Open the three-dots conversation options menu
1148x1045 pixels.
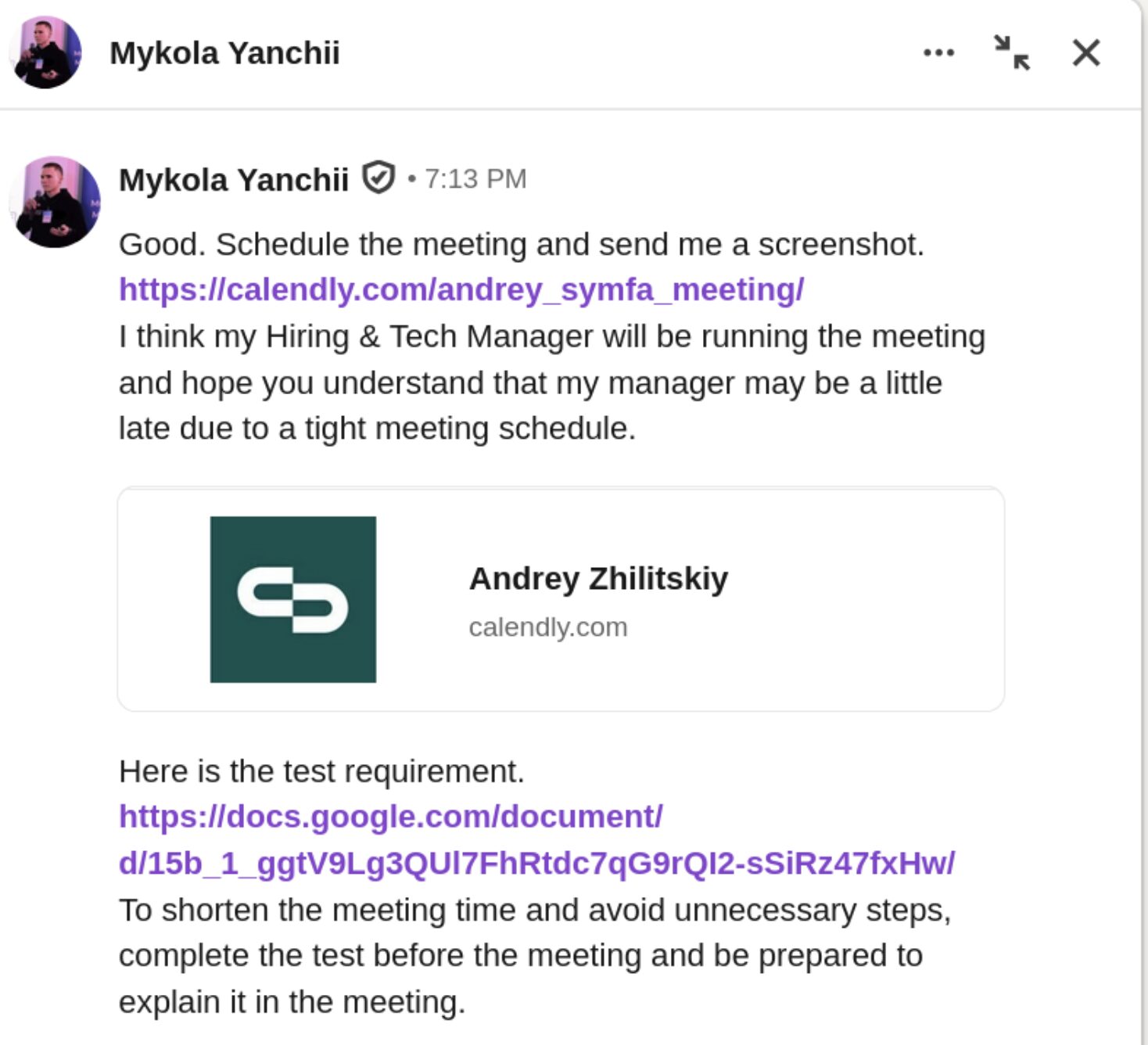(x=938, y=53)
